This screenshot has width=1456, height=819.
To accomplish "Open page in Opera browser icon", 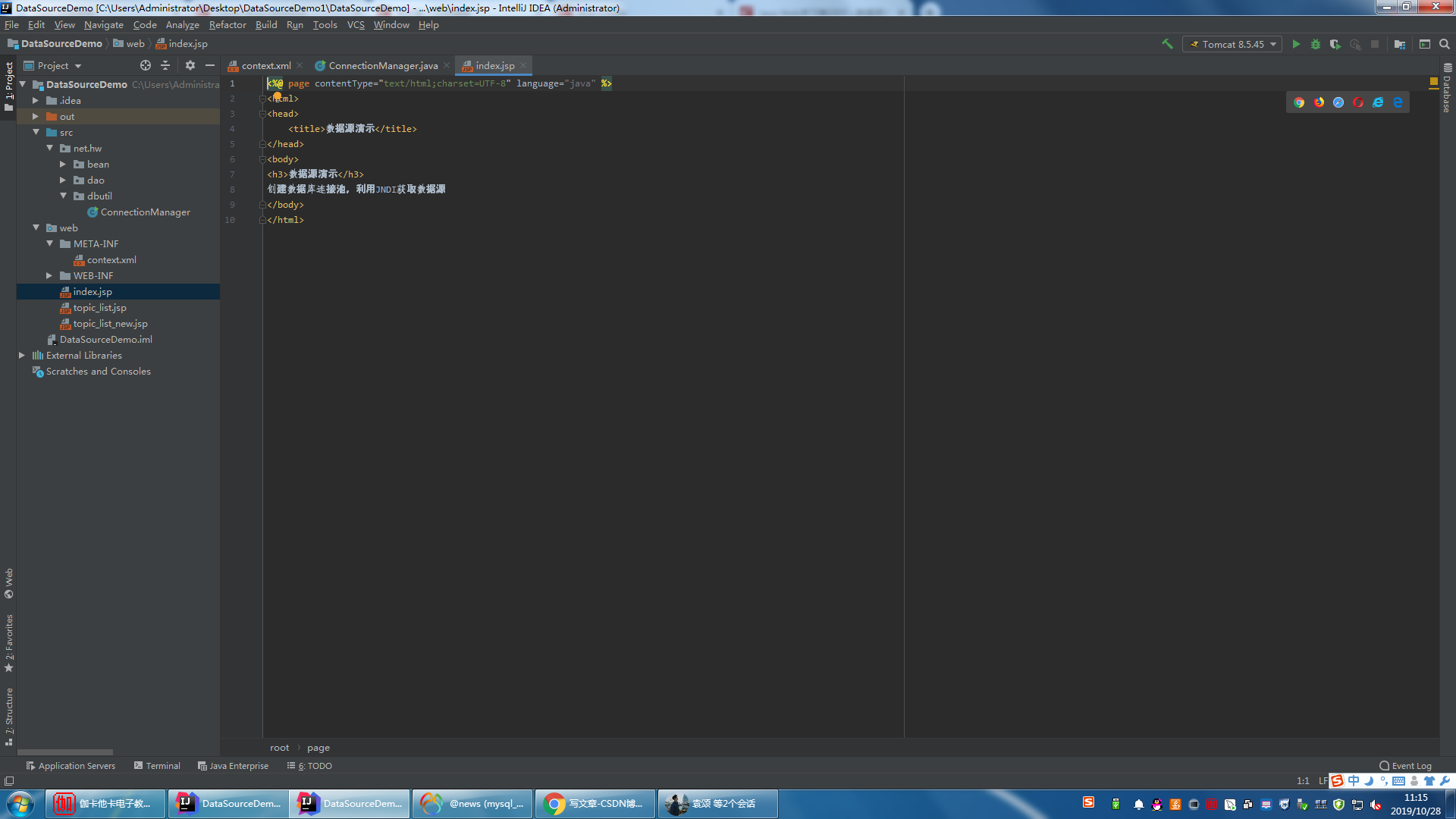I will (x=1358, y=102).
